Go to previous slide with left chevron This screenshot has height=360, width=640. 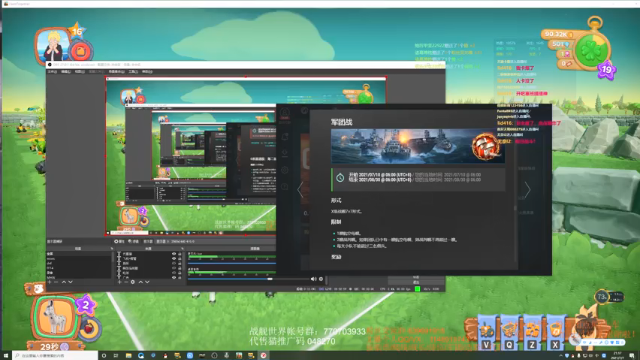pos(300,189)
